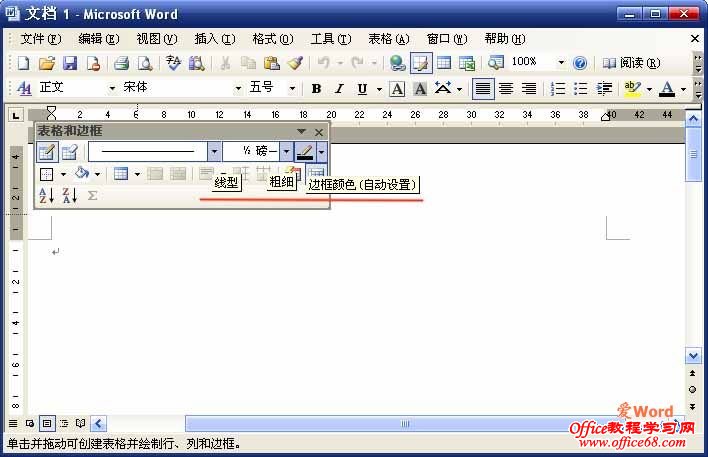Image resolution: width=708 pixels, height=457 pixels.
Task: Paste from the clipboard icon
Action: point(271,63)
